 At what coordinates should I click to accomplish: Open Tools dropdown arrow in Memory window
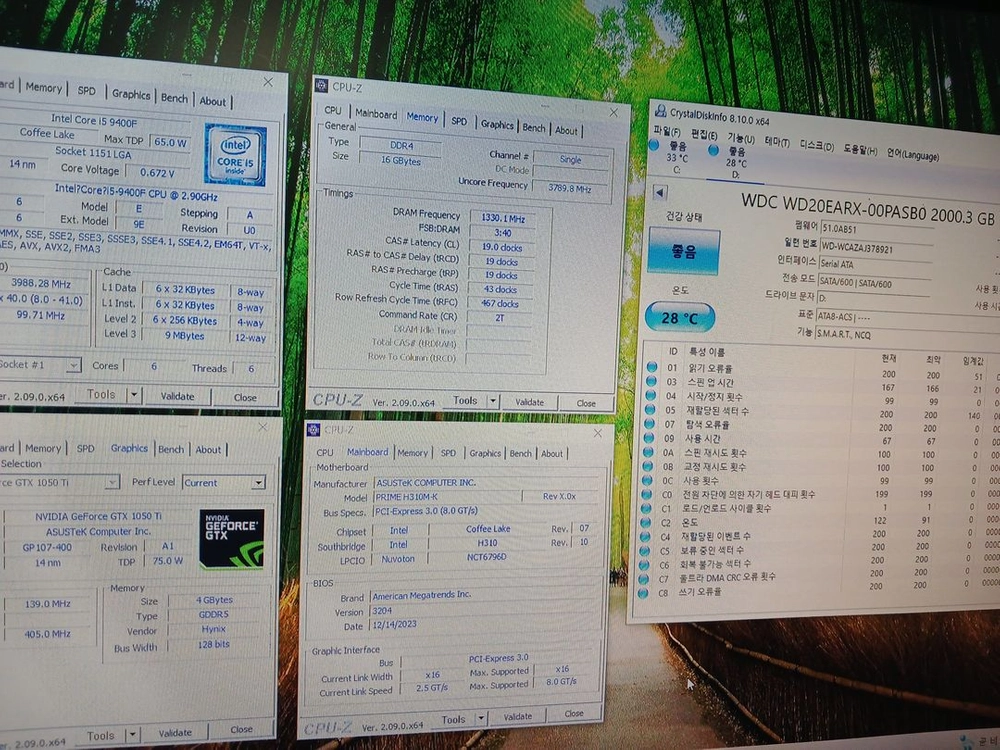(x=493, y=401)
